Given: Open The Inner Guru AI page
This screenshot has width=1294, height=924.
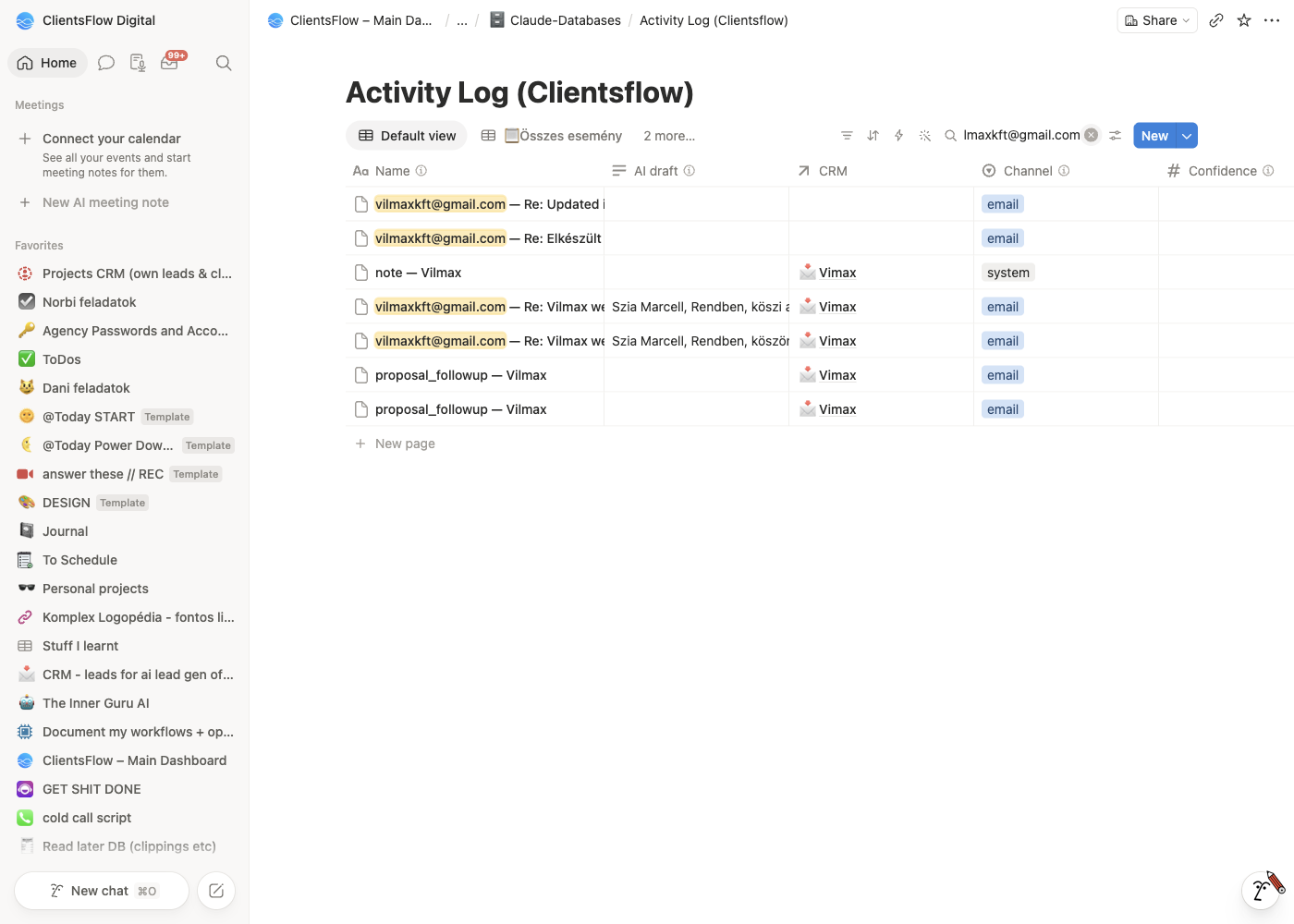Looking at the screenshot, I should [126, 703].
